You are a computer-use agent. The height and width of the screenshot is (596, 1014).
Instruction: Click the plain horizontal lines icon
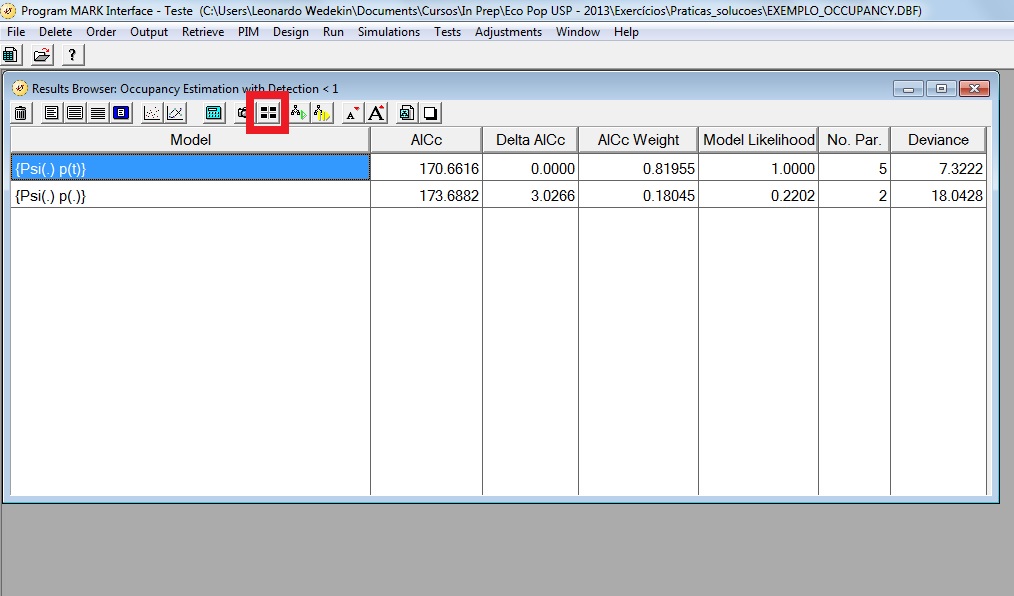tap(98, 113)
